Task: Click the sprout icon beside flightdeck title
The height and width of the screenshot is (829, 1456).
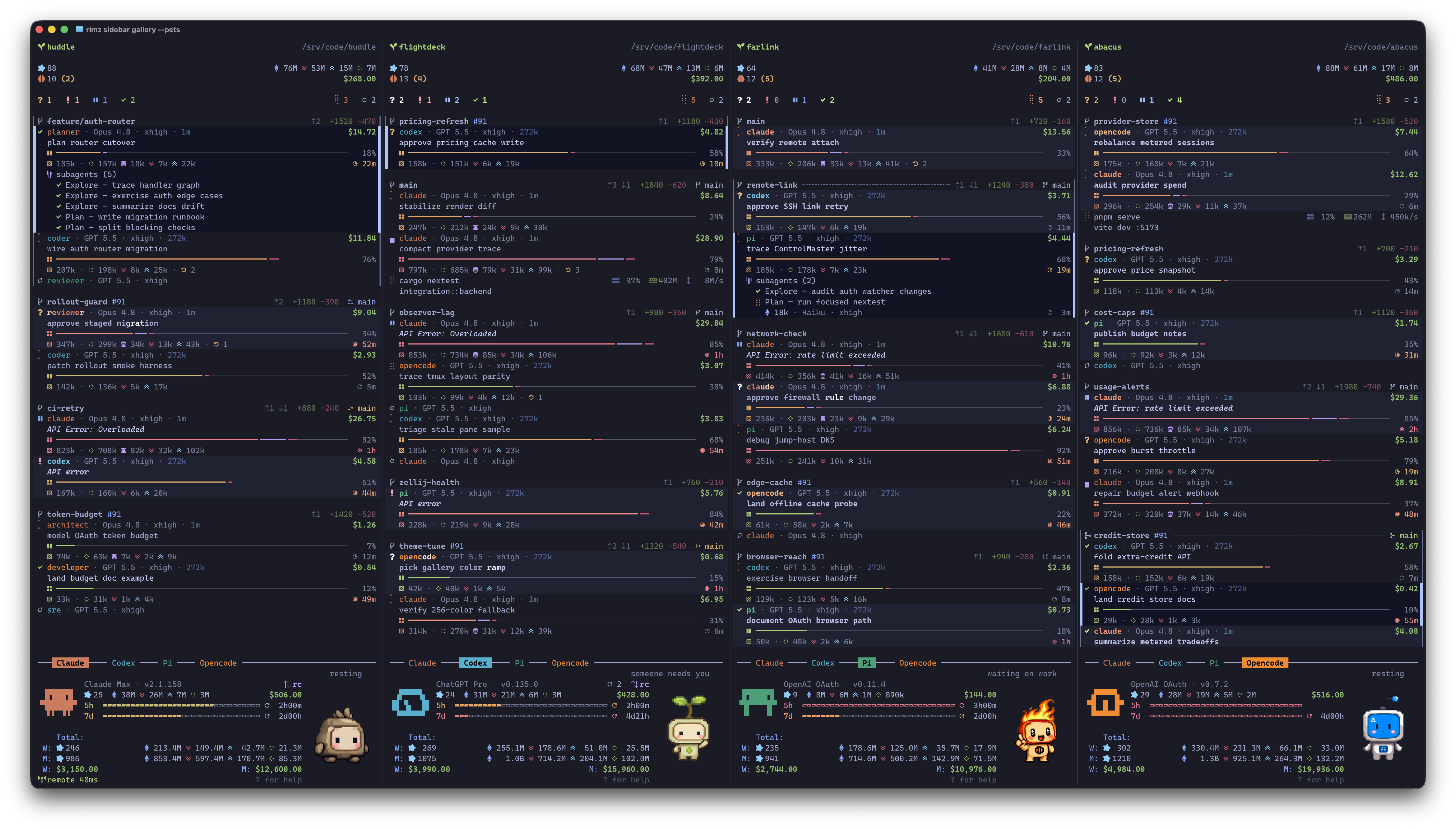Action: 393,47
